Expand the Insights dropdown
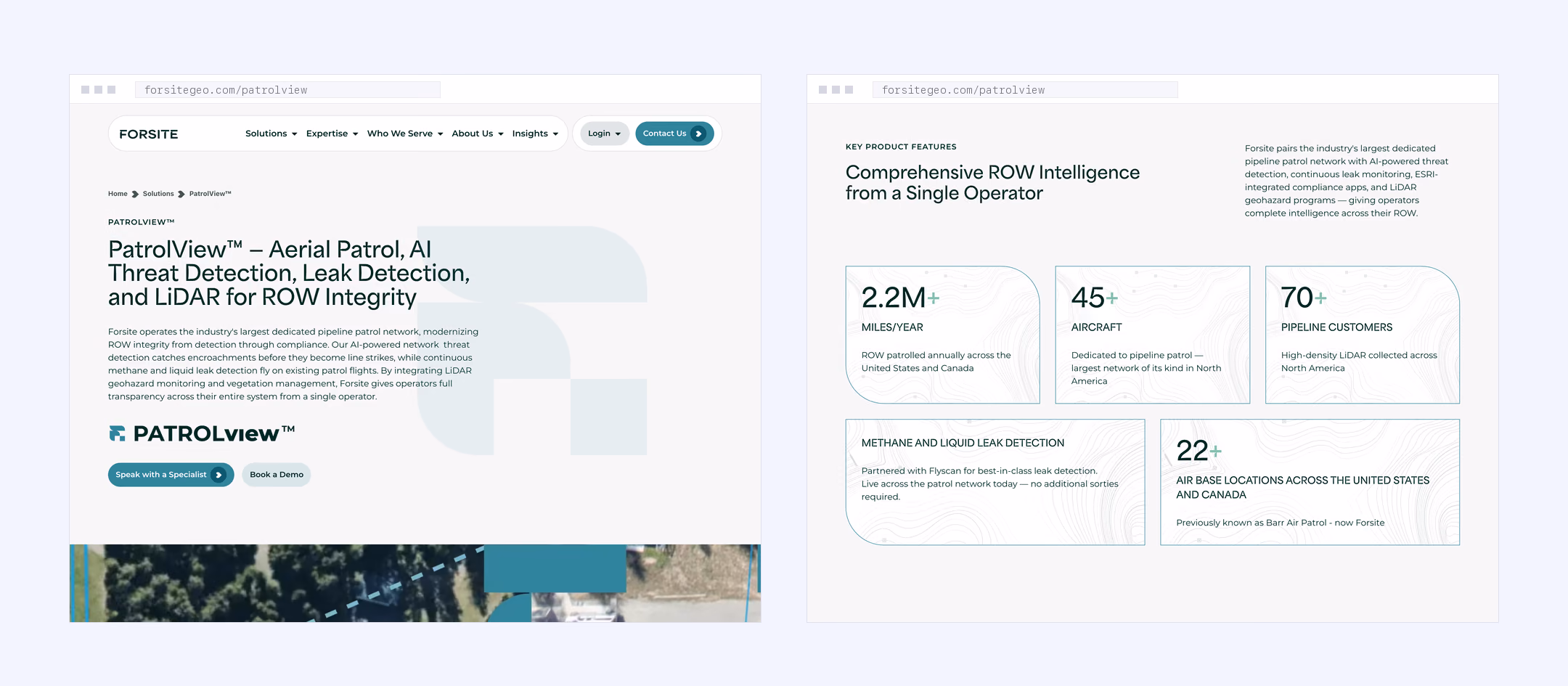Viewport: 1568px width, 686px height. point(535,134)
